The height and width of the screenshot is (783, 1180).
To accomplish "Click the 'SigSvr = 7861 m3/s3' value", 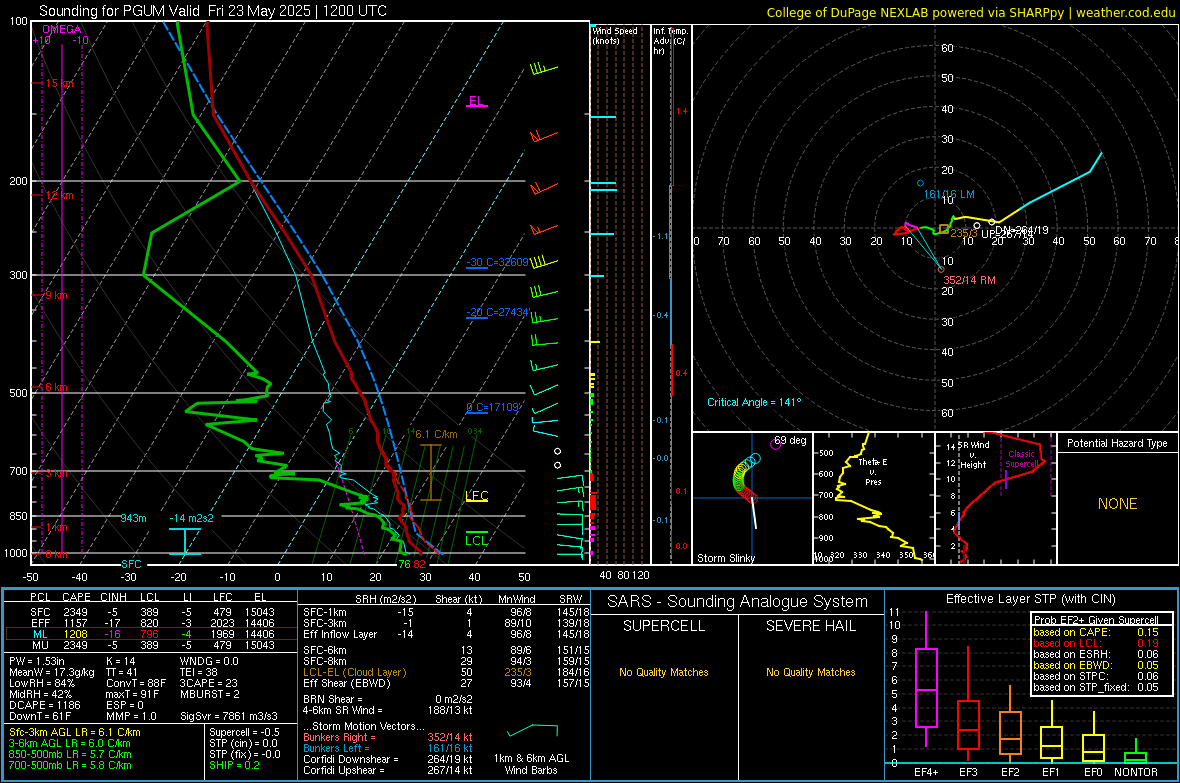I will (229, 716).
